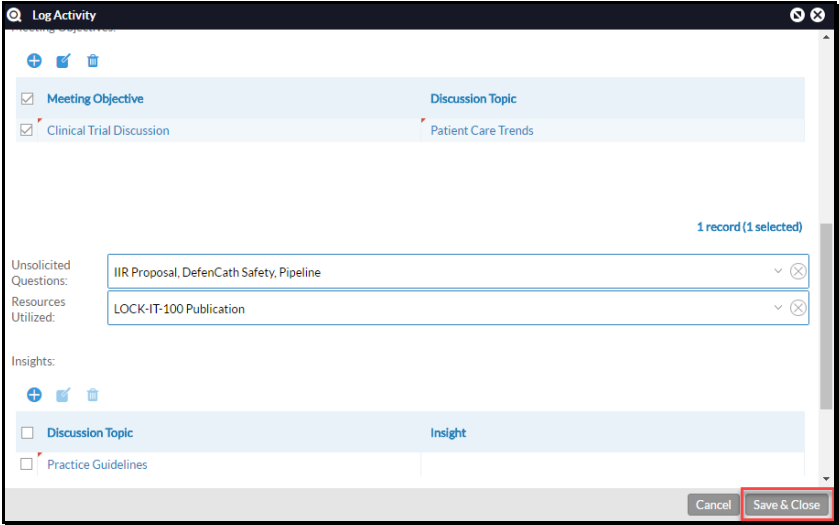
Task: Delete the selected meeting objective
Action: click(93, 60)
